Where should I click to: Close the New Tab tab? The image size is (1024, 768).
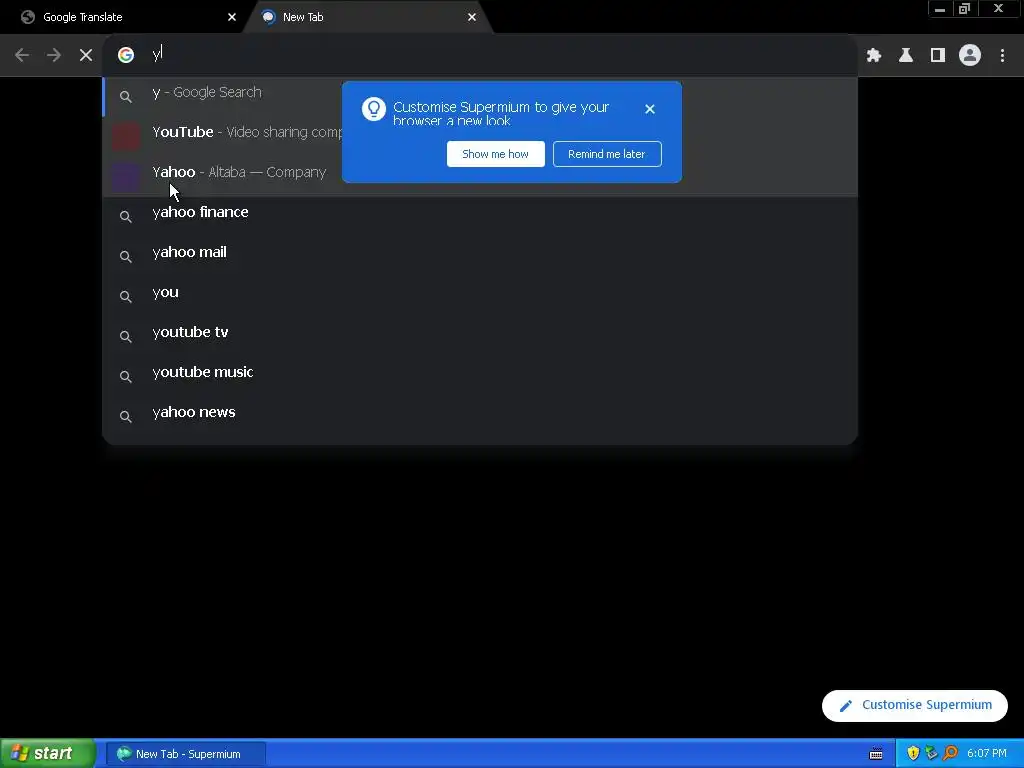(472, 17)
